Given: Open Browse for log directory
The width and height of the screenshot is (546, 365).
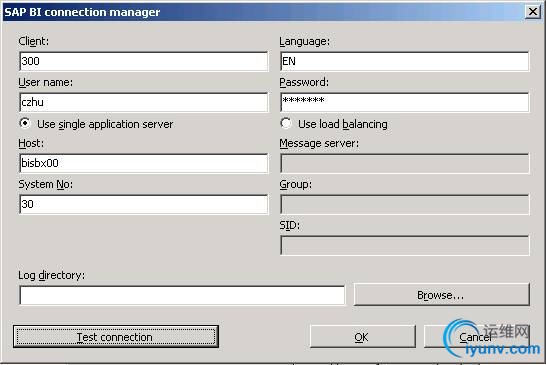Looking at the screenshot, I should coord(442,295).
